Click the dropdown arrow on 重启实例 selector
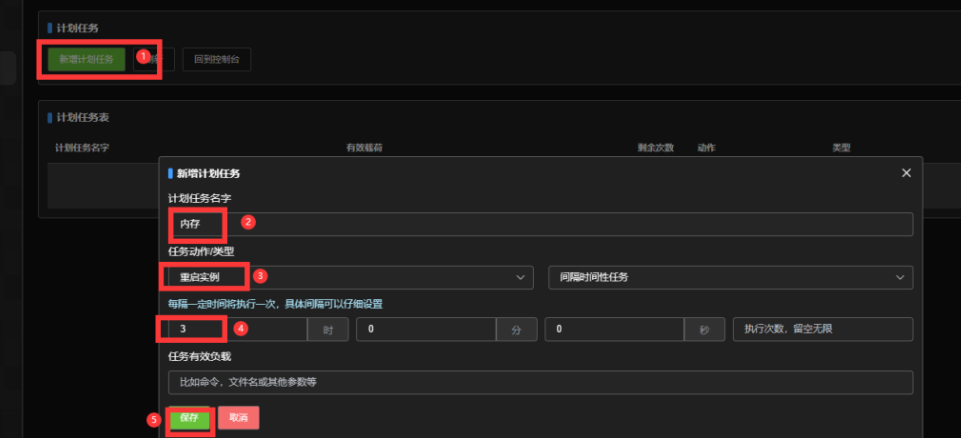 point(520,277)
